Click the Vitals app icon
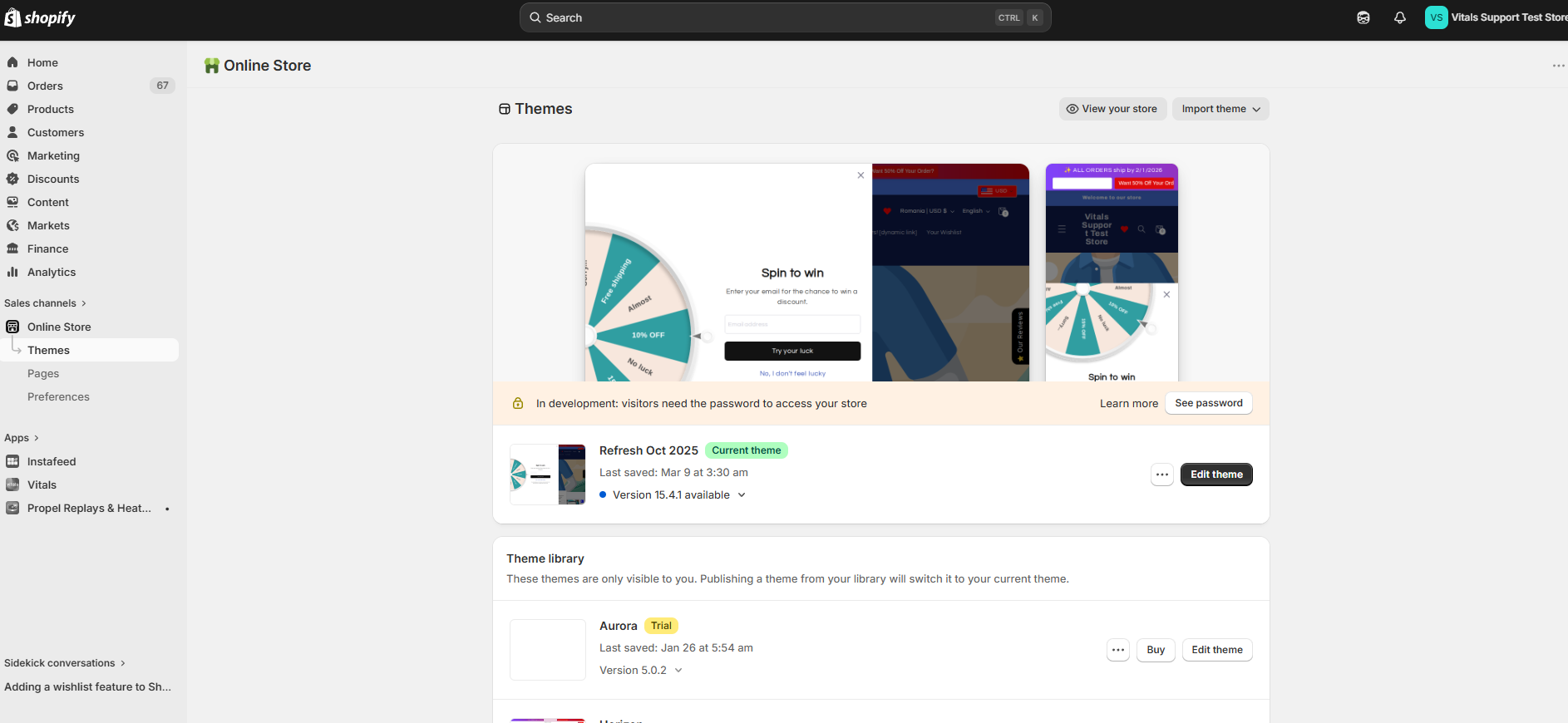Screen dimensions: 1568x723 click(12, 484)
